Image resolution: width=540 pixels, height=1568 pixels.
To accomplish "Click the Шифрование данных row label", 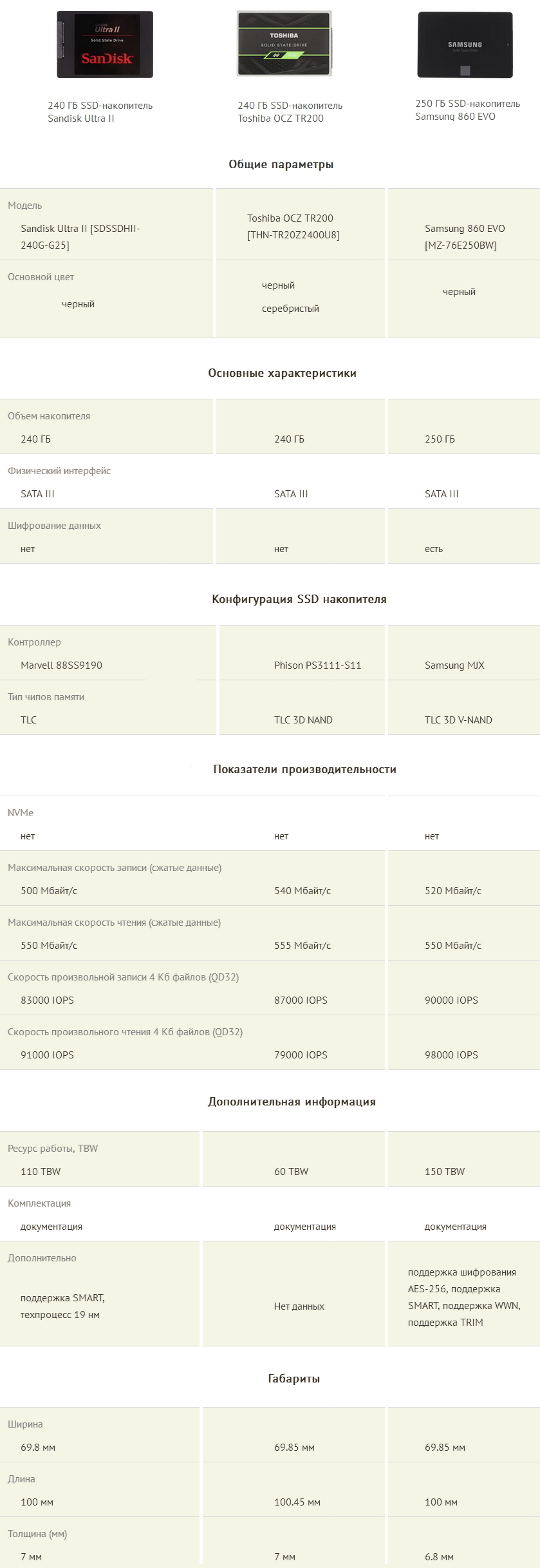I will pyautogui.click(x=54, y=526).
